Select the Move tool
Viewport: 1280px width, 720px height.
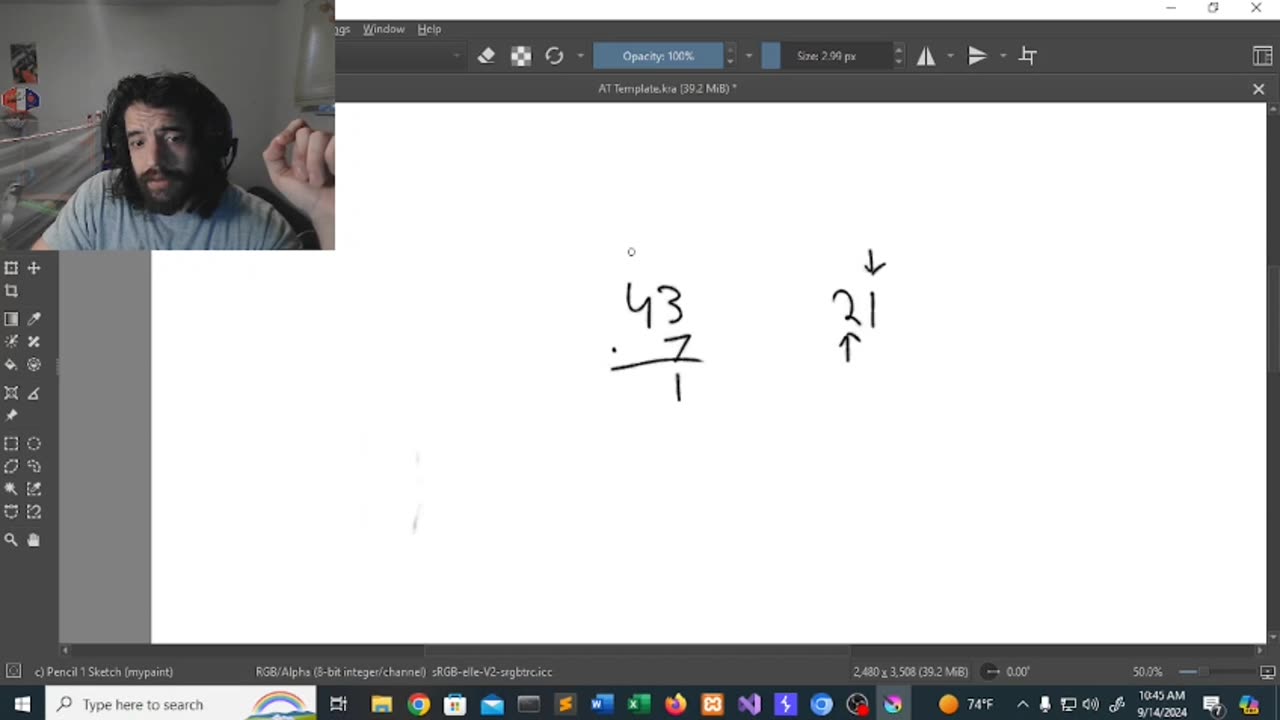pos(34,268)
